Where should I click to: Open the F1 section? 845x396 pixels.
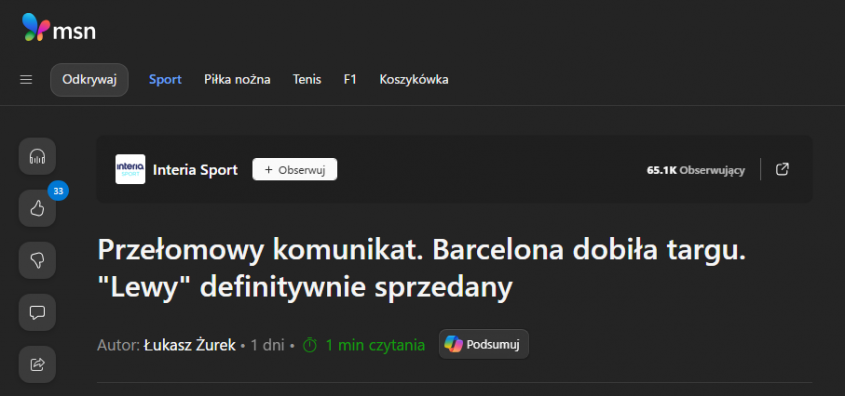350,80
